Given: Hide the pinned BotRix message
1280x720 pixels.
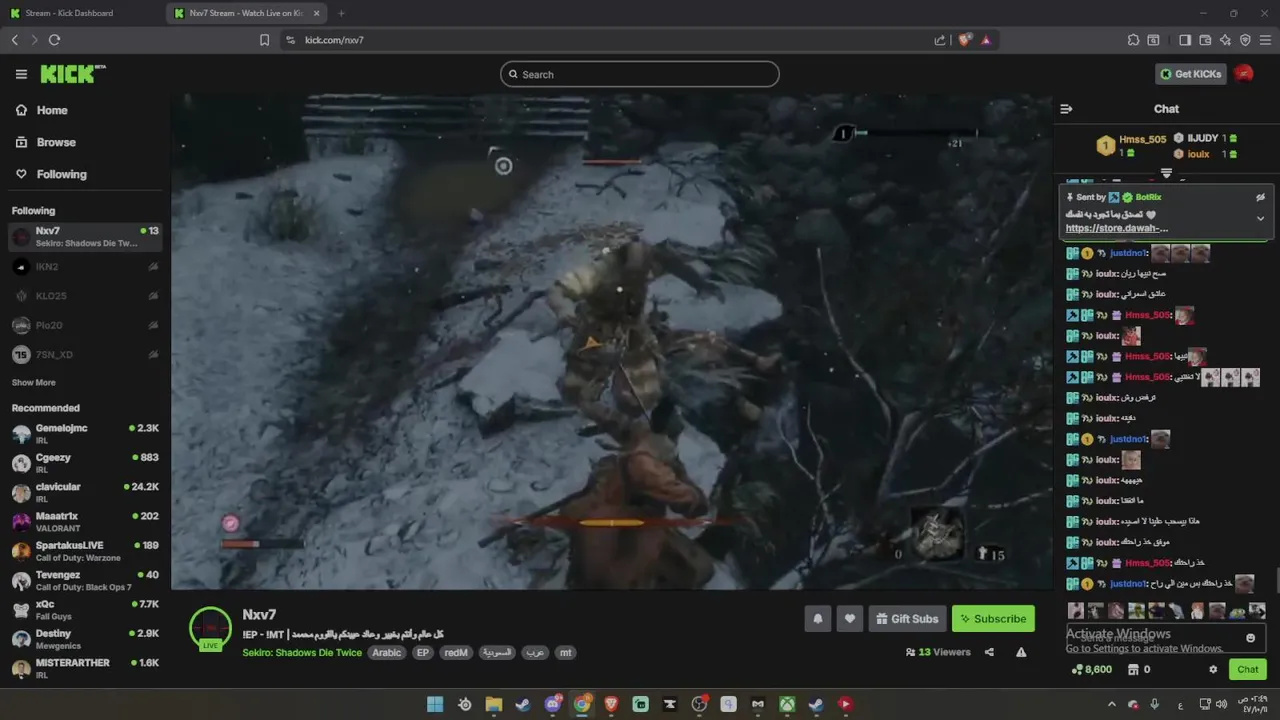Looking at the screenshot, I should 1260,197.
